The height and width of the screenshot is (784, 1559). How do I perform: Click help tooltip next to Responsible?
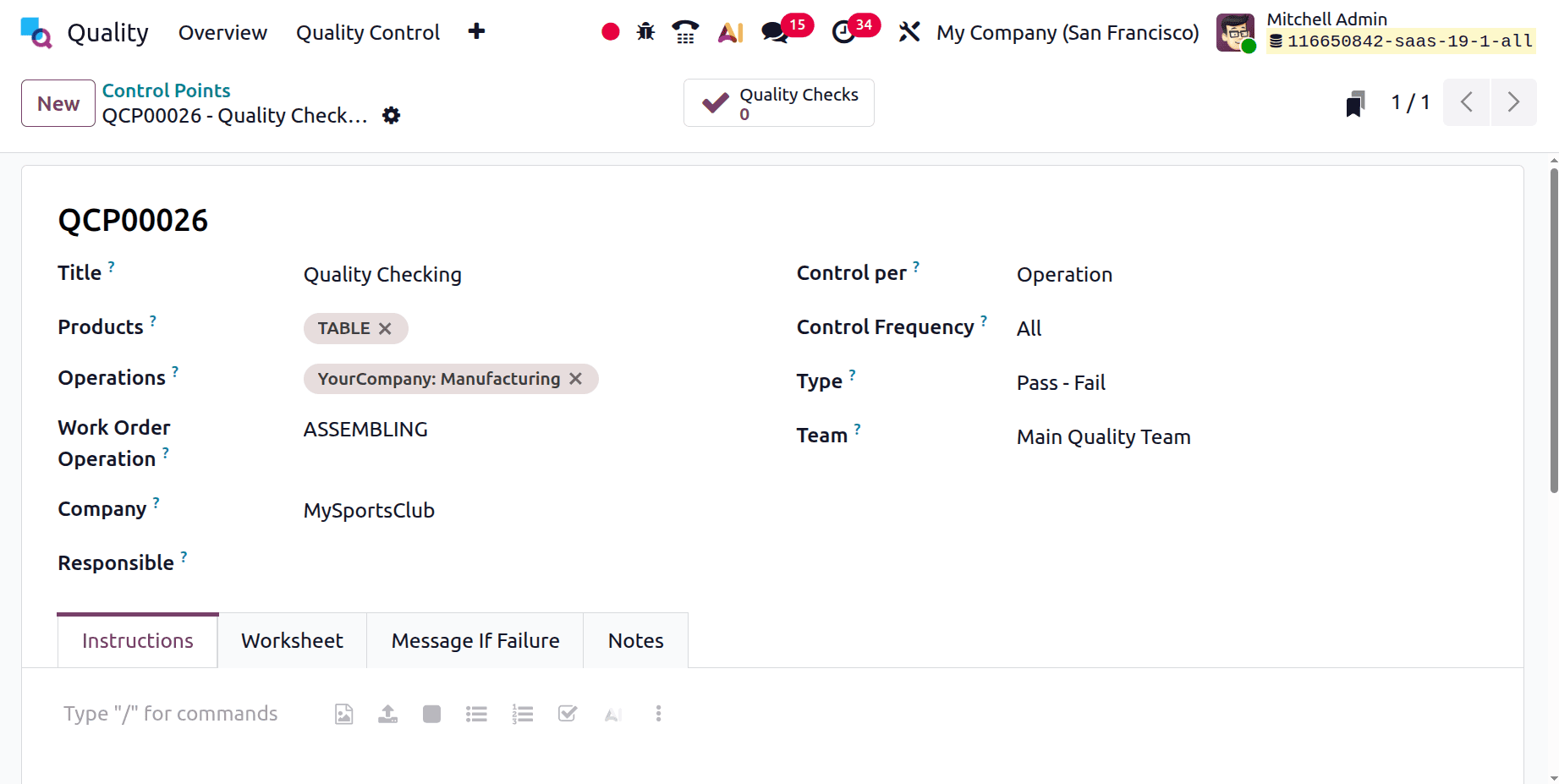[184, 556]
